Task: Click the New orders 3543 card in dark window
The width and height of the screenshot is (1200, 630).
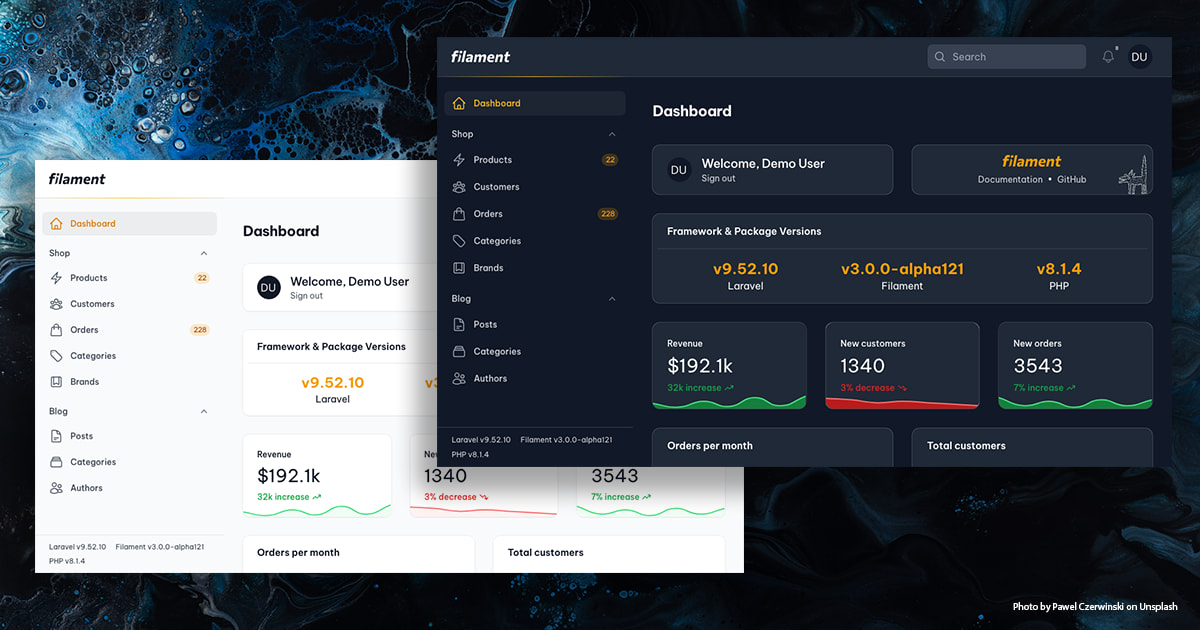Action: tap(1076, 365)
